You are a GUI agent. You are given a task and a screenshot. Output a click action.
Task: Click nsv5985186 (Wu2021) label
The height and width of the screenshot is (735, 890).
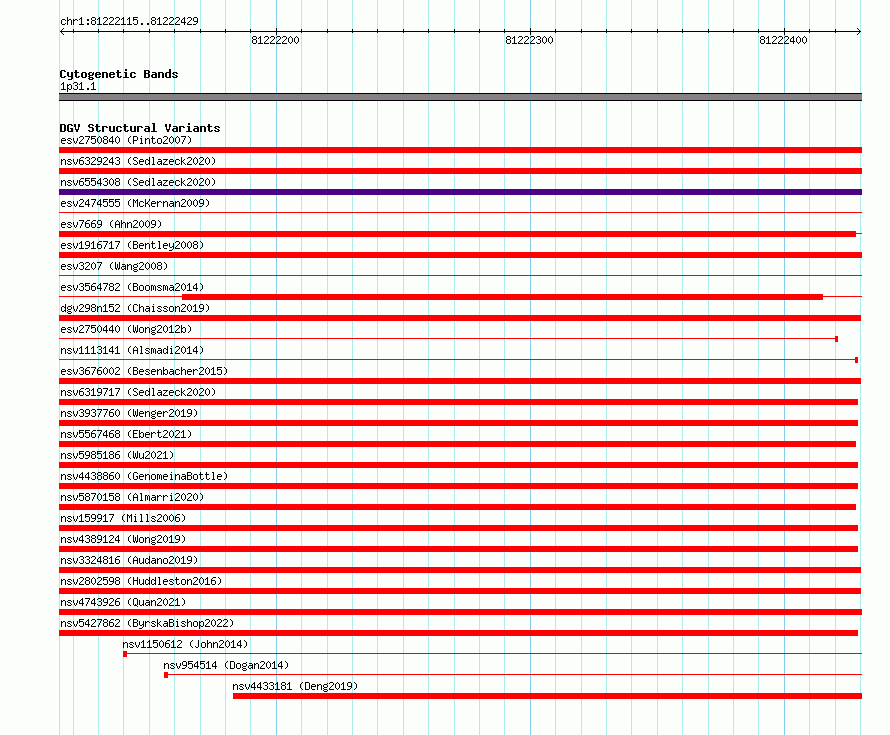[117, 455]
